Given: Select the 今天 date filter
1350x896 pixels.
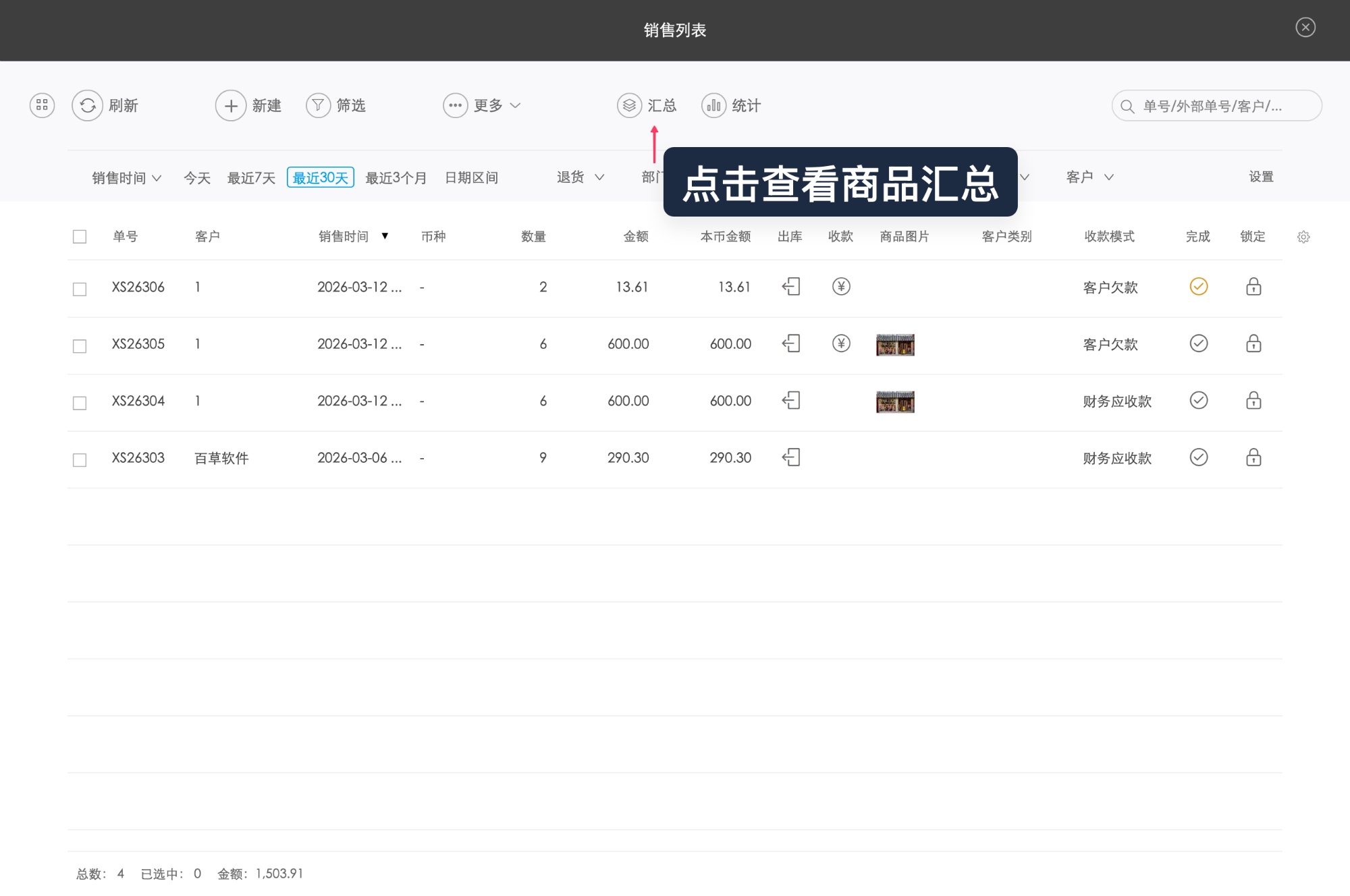Looking at the screenshot, I should click(196, 177).
